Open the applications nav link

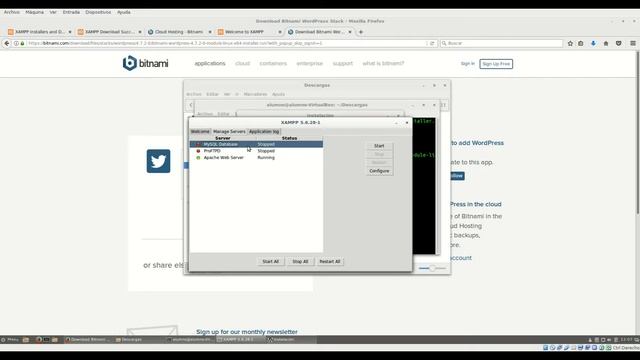pyautogui.click(x=210, y=64)
